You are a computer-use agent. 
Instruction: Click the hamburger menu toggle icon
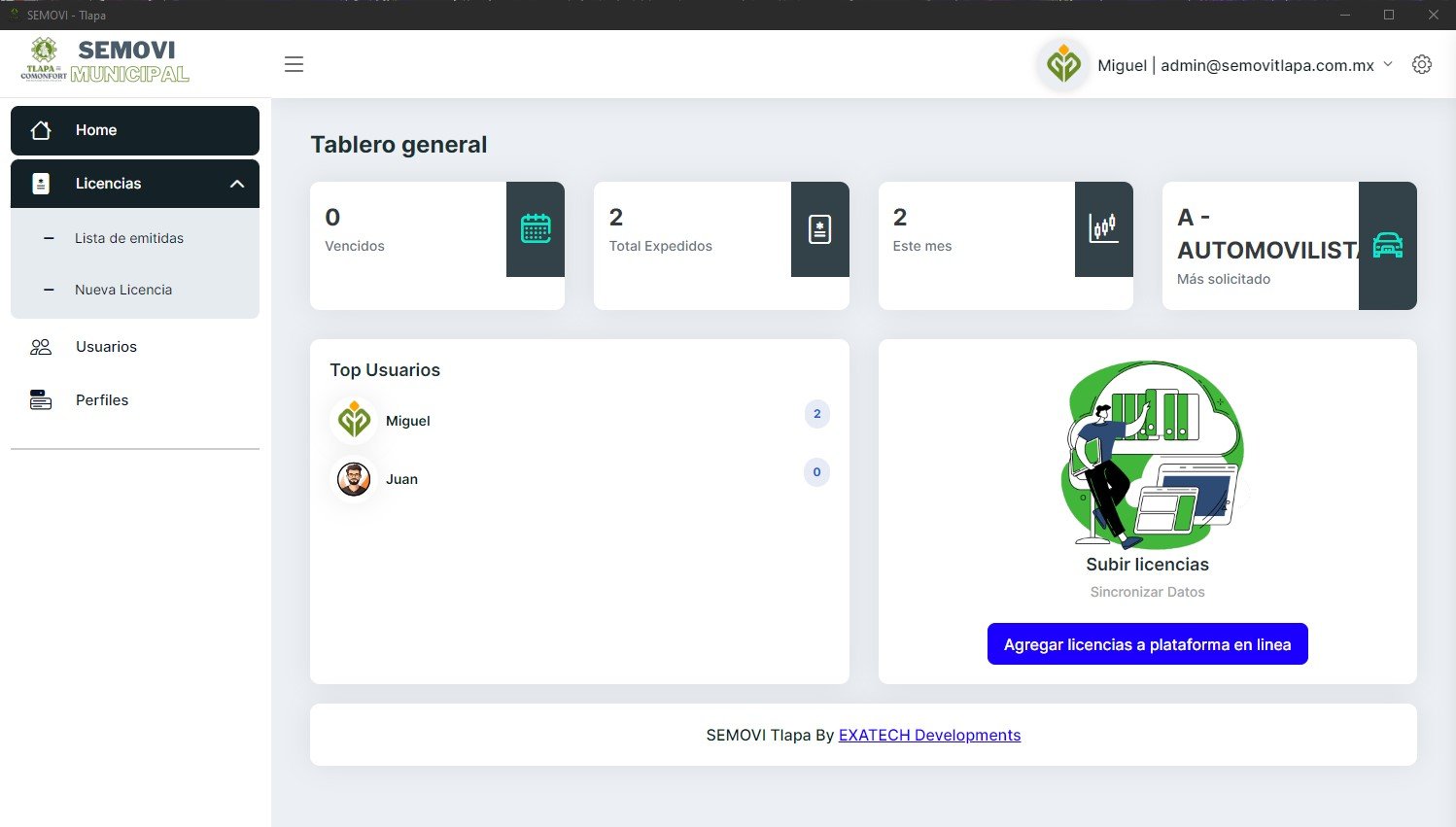coord(294,64)
